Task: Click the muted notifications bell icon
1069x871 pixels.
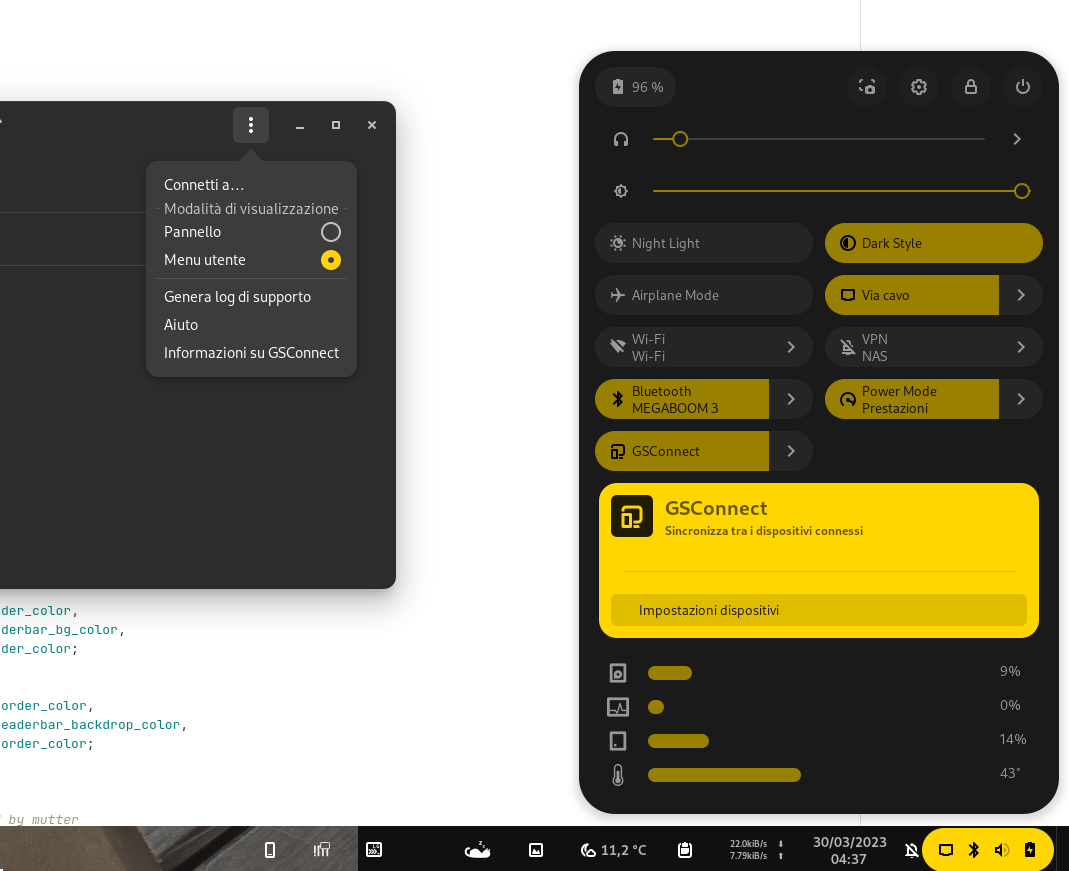Action: 911,850
